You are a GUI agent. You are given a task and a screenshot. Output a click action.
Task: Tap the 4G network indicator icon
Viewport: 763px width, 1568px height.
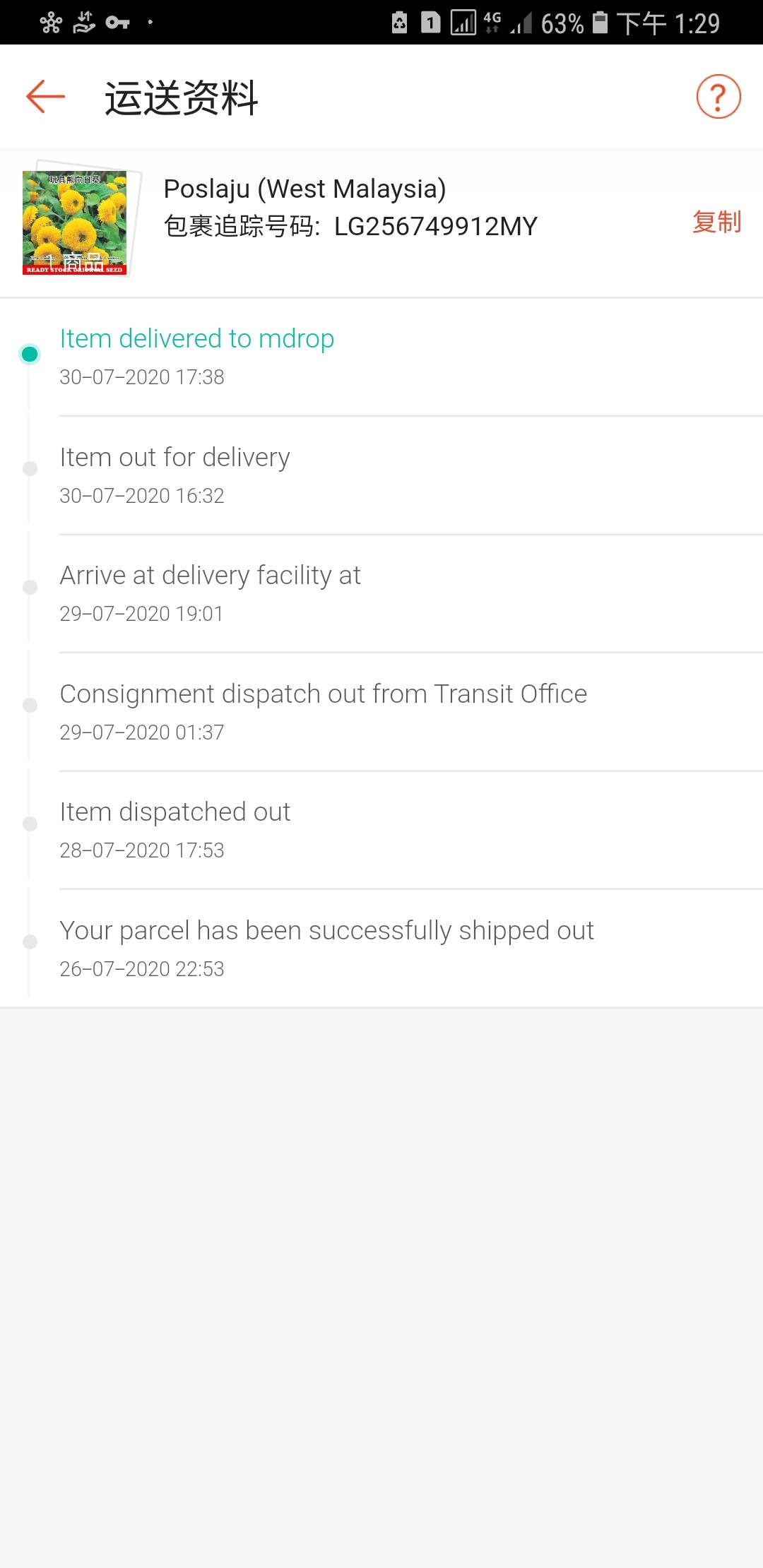point(492,23)
